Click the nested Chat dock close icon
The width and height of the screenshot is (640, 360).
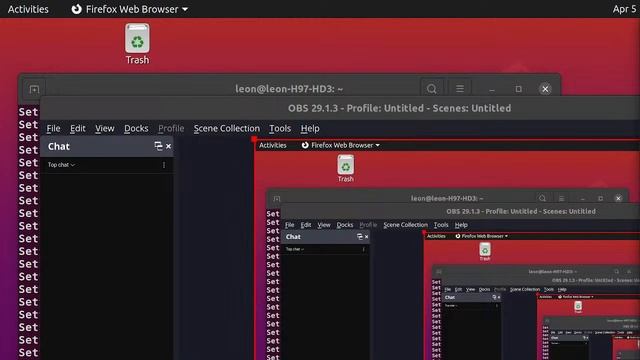(x=367, y=237)
